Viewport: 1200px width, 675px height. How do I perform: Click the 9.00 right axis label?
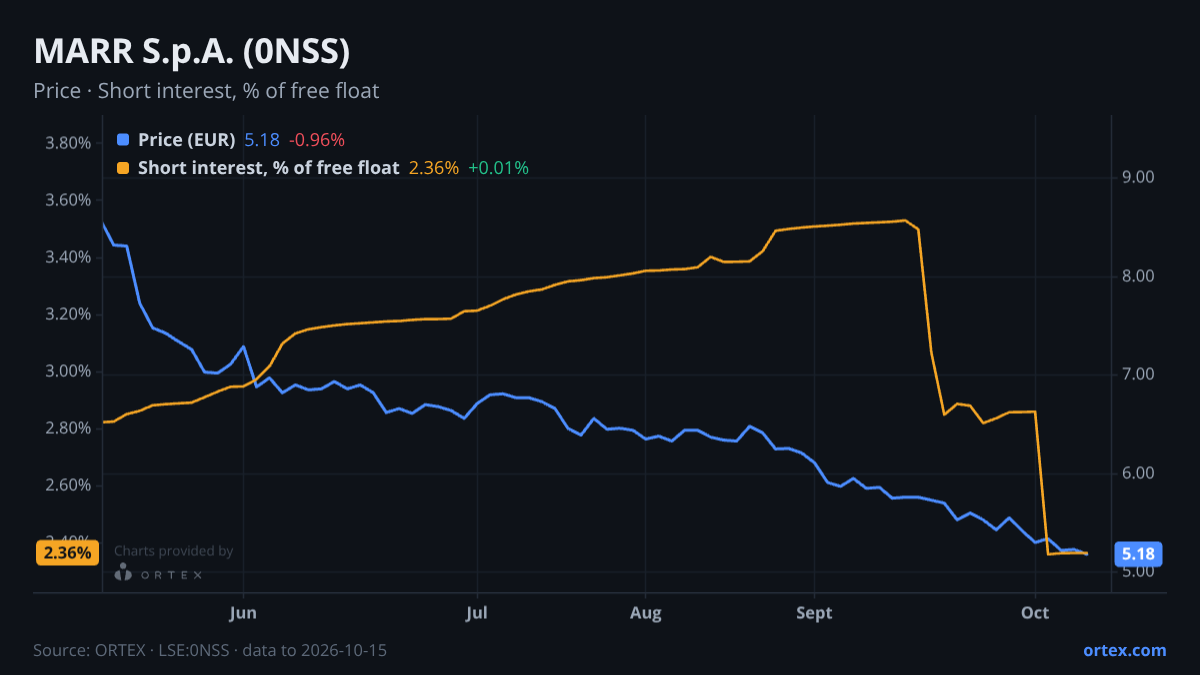point(1138,177)
